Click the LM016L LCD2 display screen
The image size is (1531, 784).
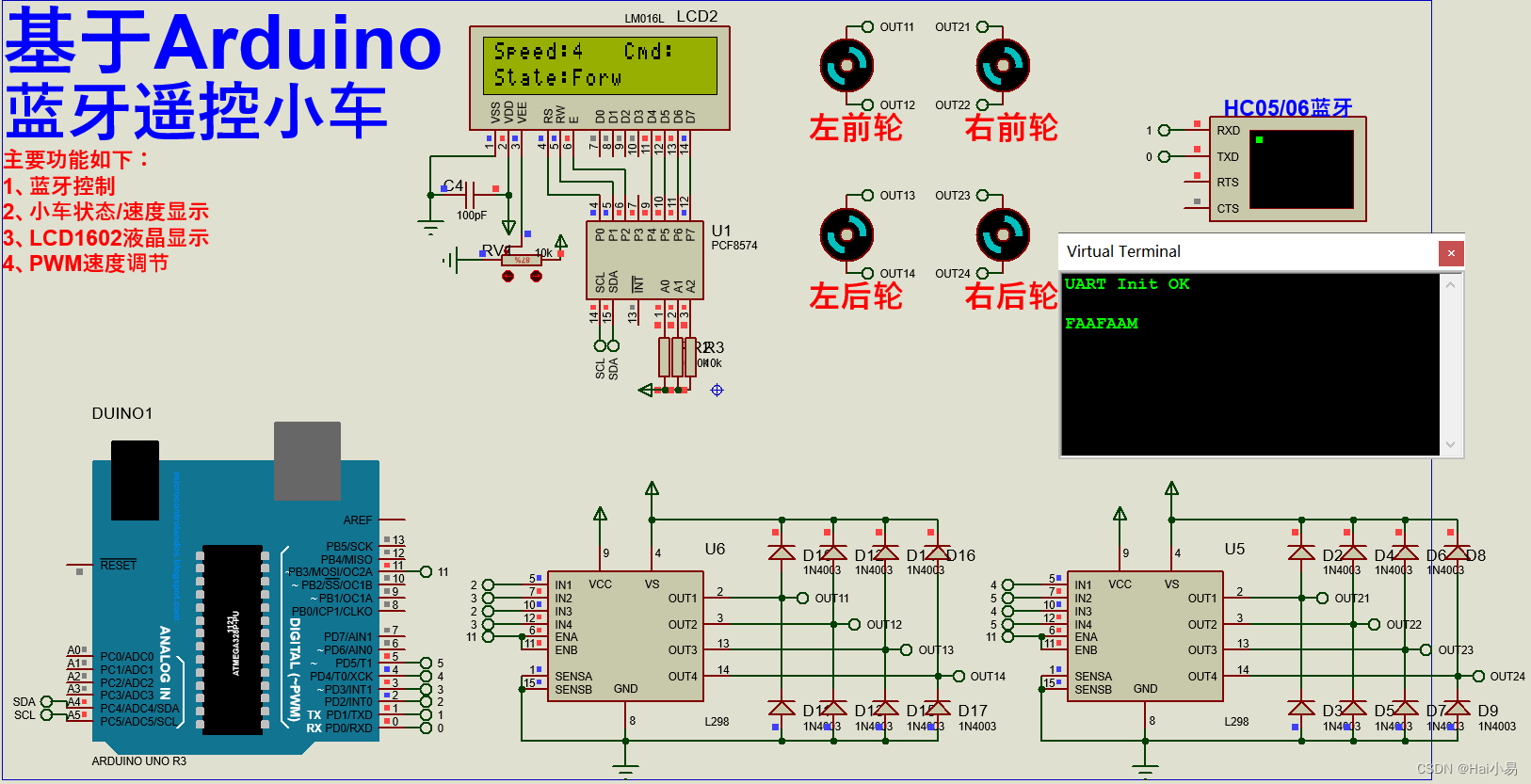tap(600, 65)
